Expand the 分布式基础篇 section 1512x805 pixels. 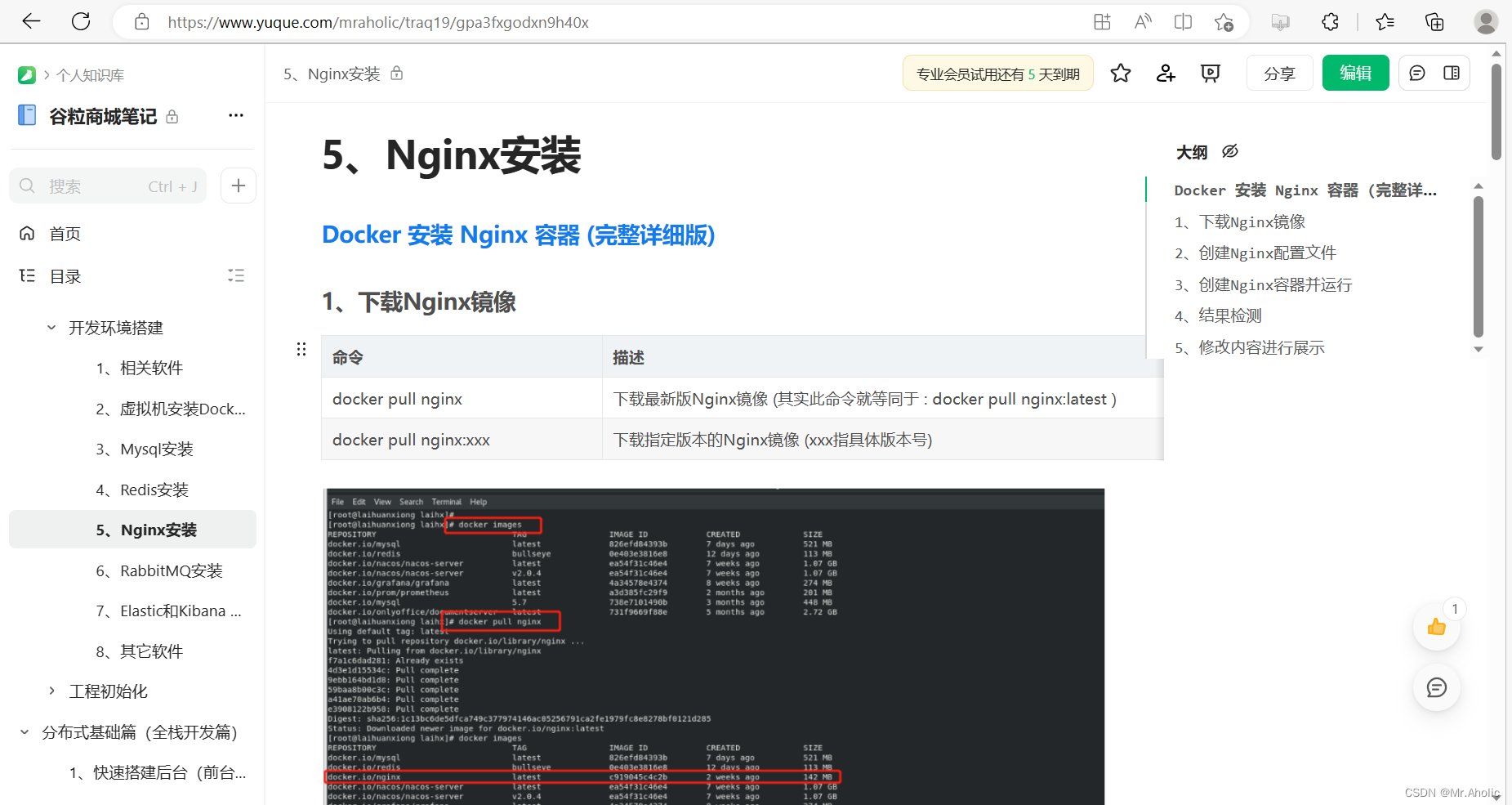[25, 731]
